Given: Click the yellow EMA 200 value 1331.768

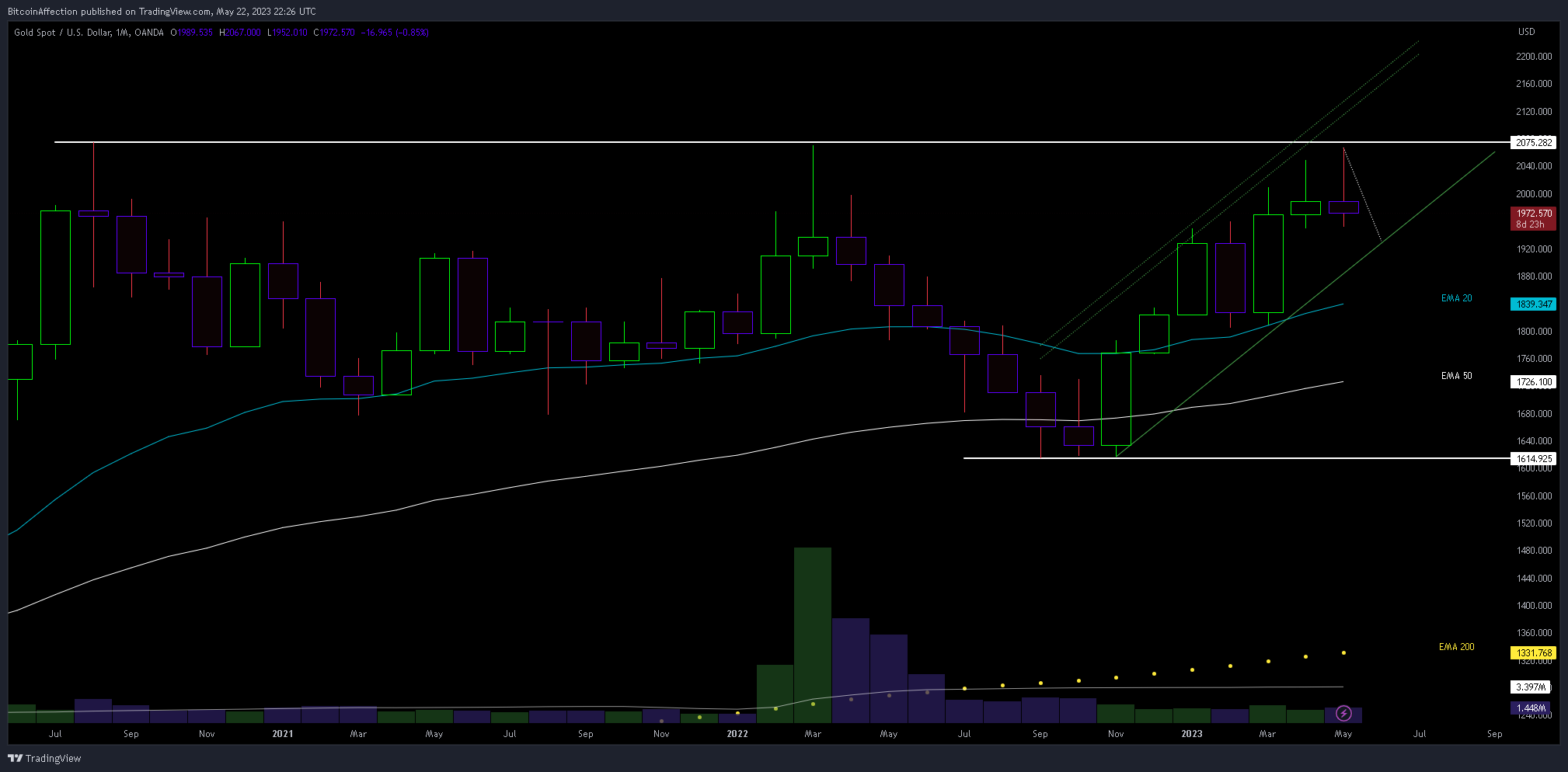Looking at the screenshot, I should point(1533,652).
